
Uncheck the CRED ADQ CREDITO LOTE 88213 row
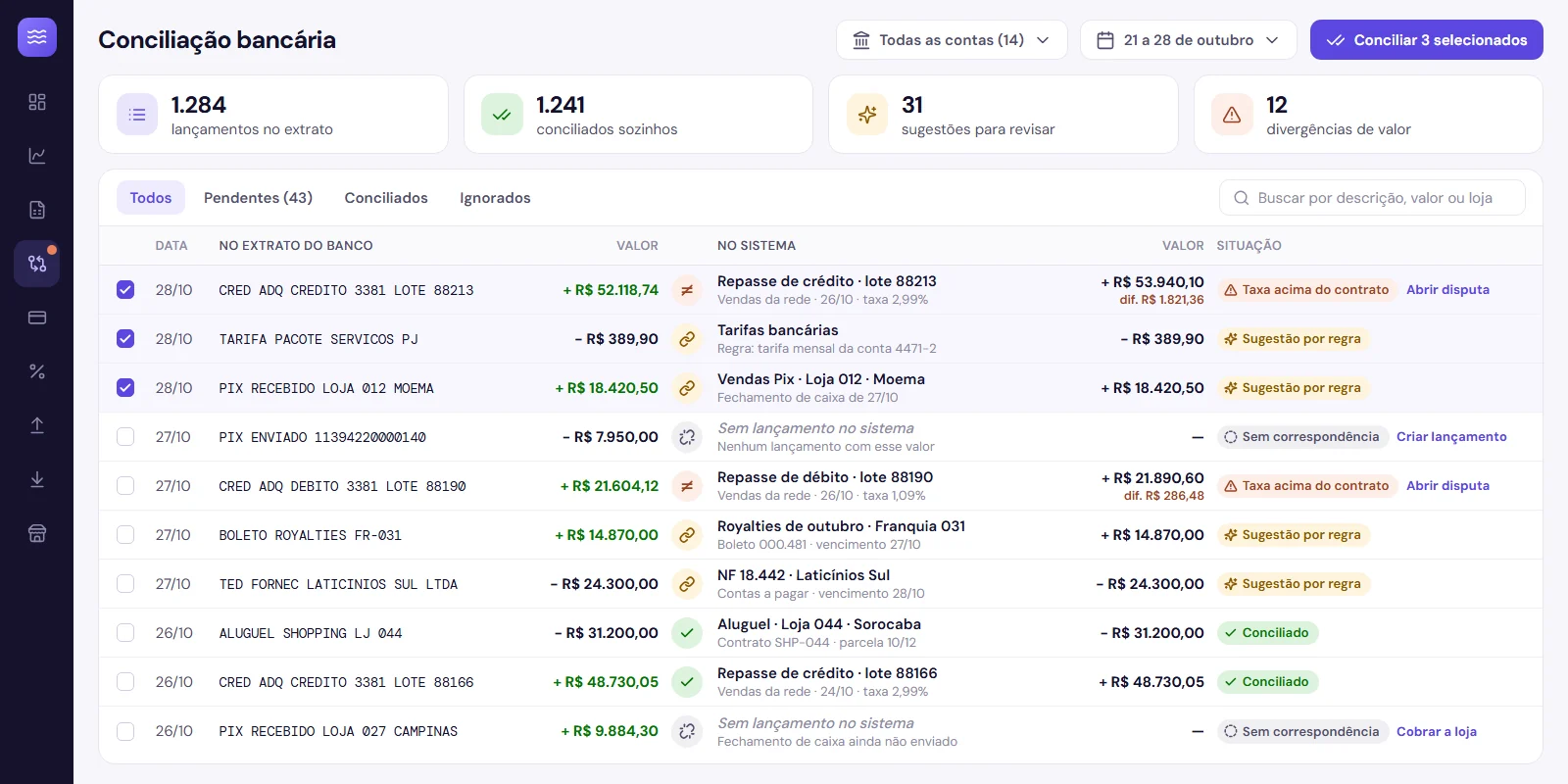click(x=125, y=290)
